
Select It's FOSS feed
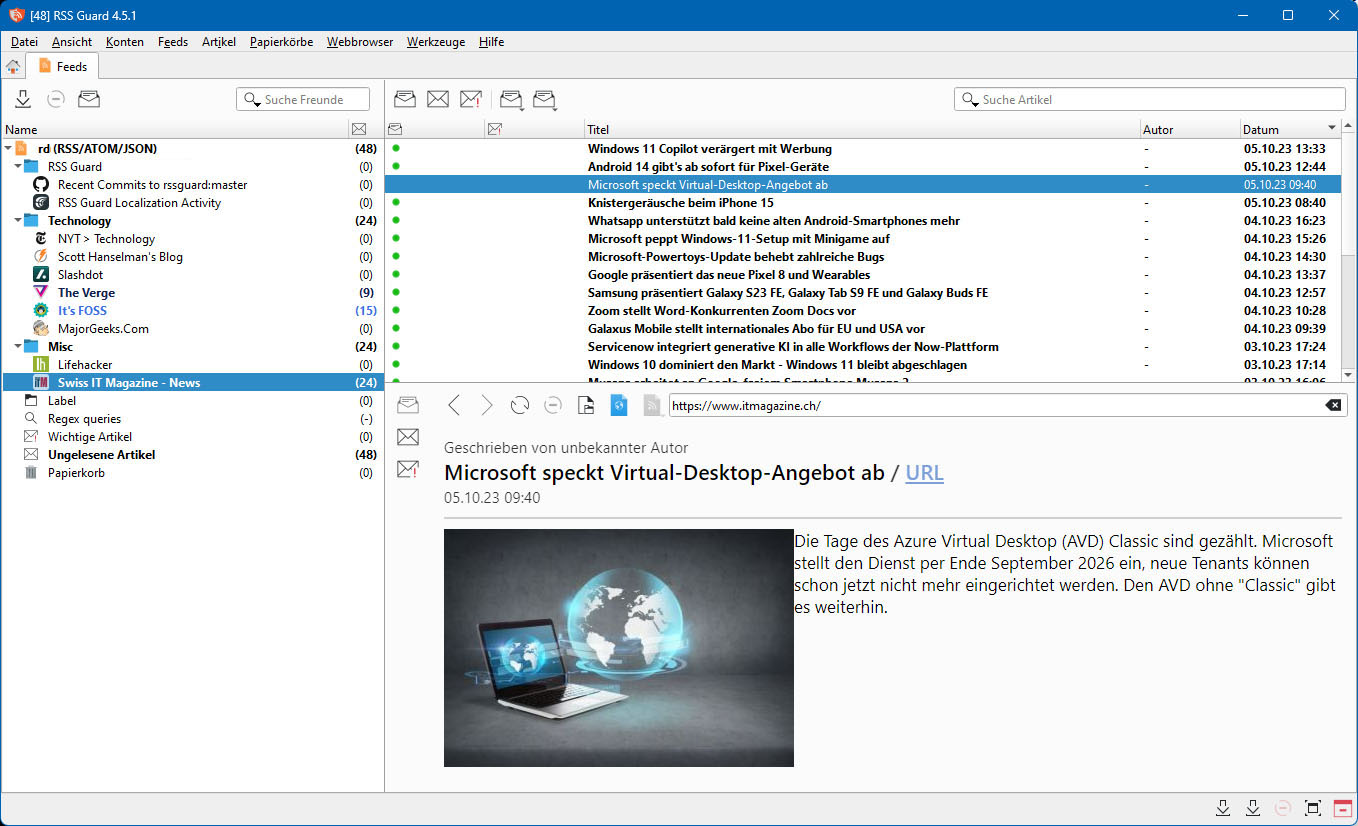82,310
